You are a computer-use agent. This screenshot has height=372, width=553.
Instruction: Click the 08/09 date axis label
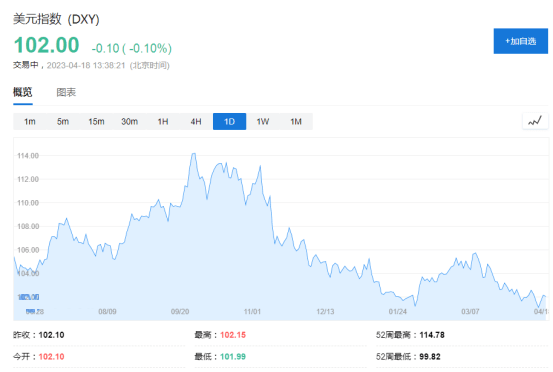107,312
